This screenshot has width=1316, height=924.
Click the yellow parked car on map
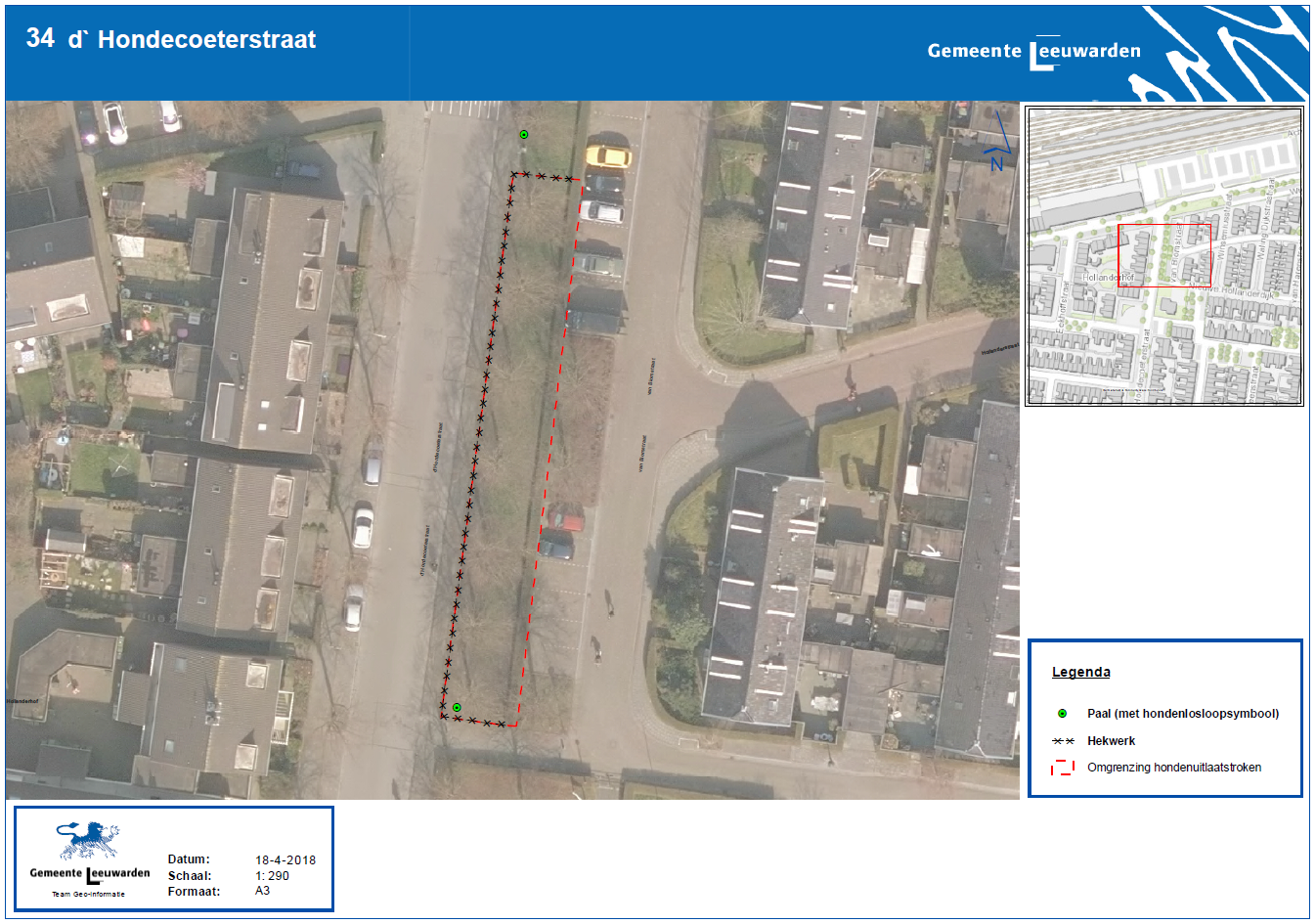pos(607,155)
